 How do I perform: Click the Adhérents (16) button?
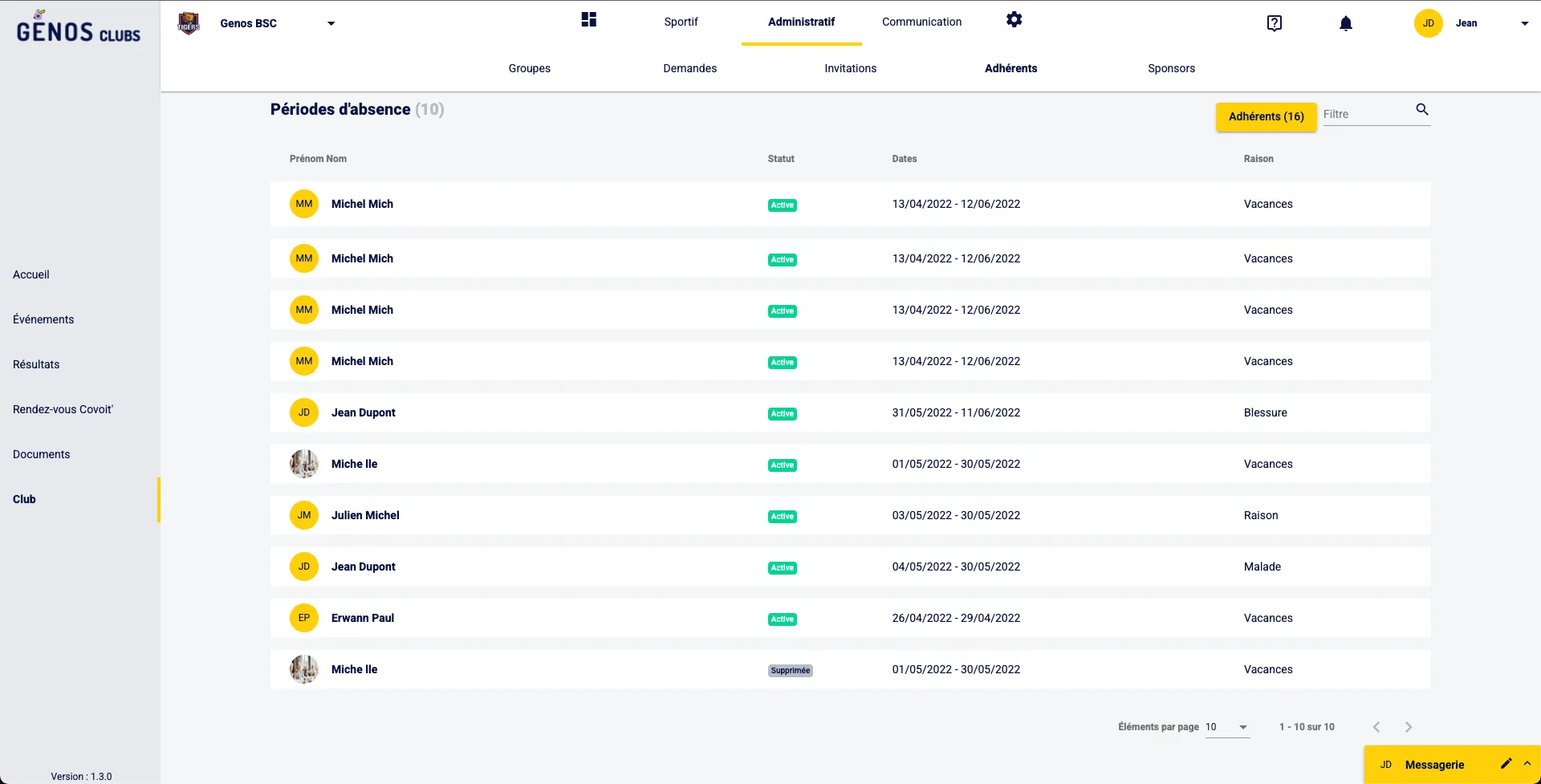1266,117
